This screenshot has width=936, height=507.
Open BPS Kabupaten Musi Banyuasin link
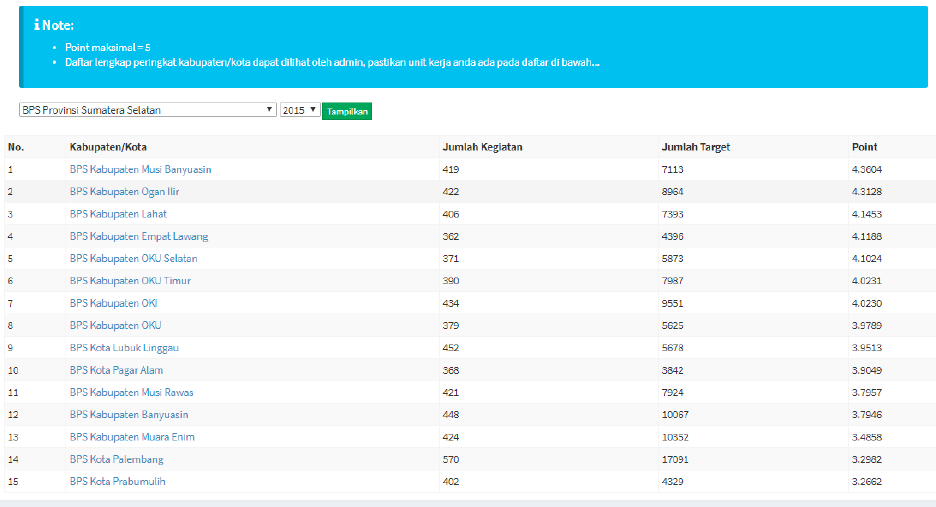[x=140, y=170]
